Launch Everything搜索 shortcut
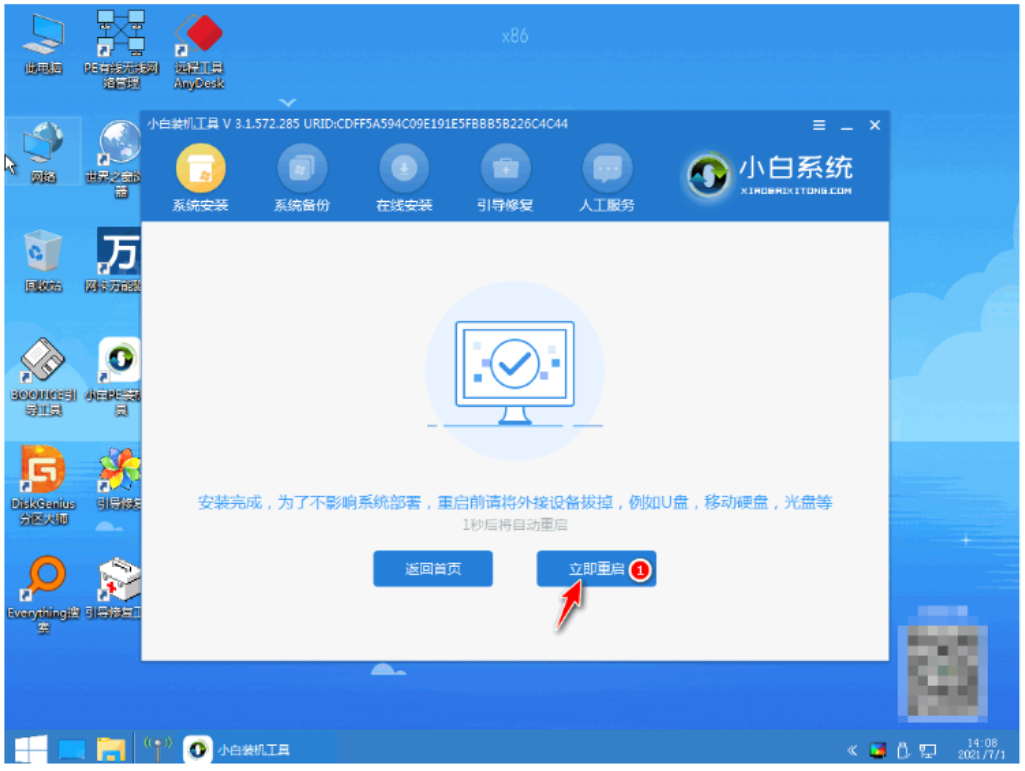The height and width of the screenshot is (771, 1025). pyautogui.click(x=43, y=594)
